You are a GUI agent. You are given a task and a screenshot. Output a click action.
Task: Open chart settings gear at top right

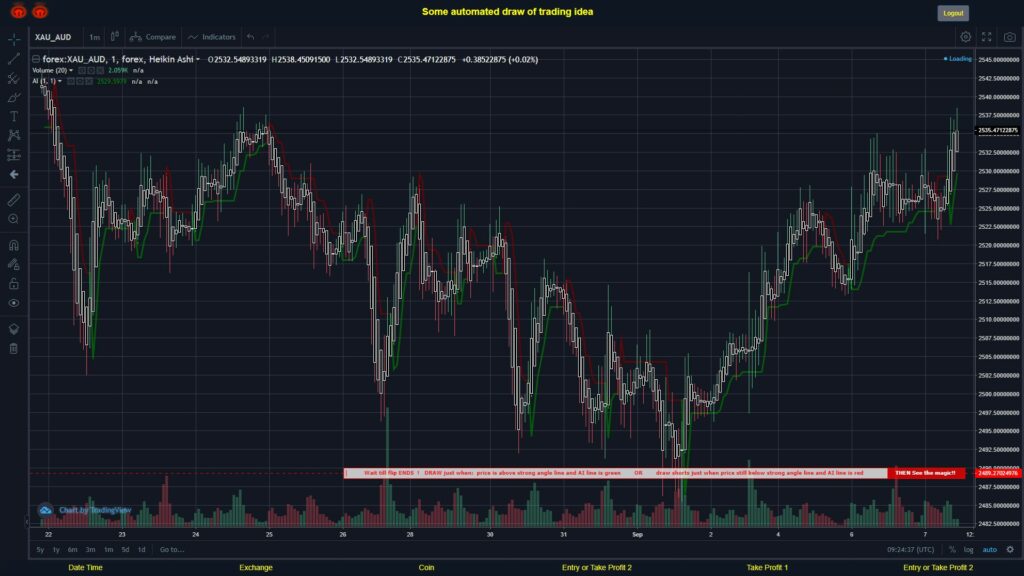[x=965, y=37]
